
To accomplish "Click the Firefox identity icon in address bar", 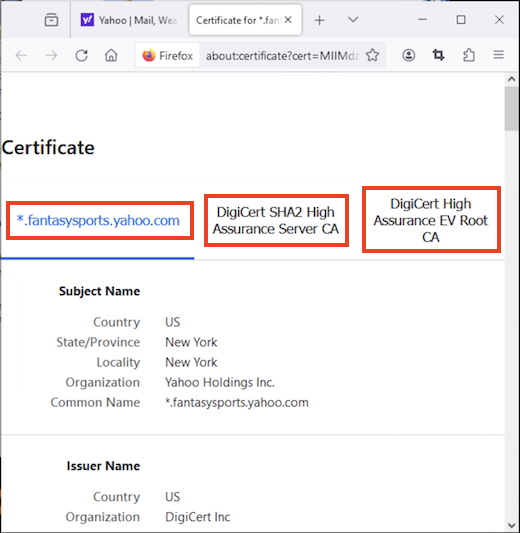I will [x=168, y=55].
